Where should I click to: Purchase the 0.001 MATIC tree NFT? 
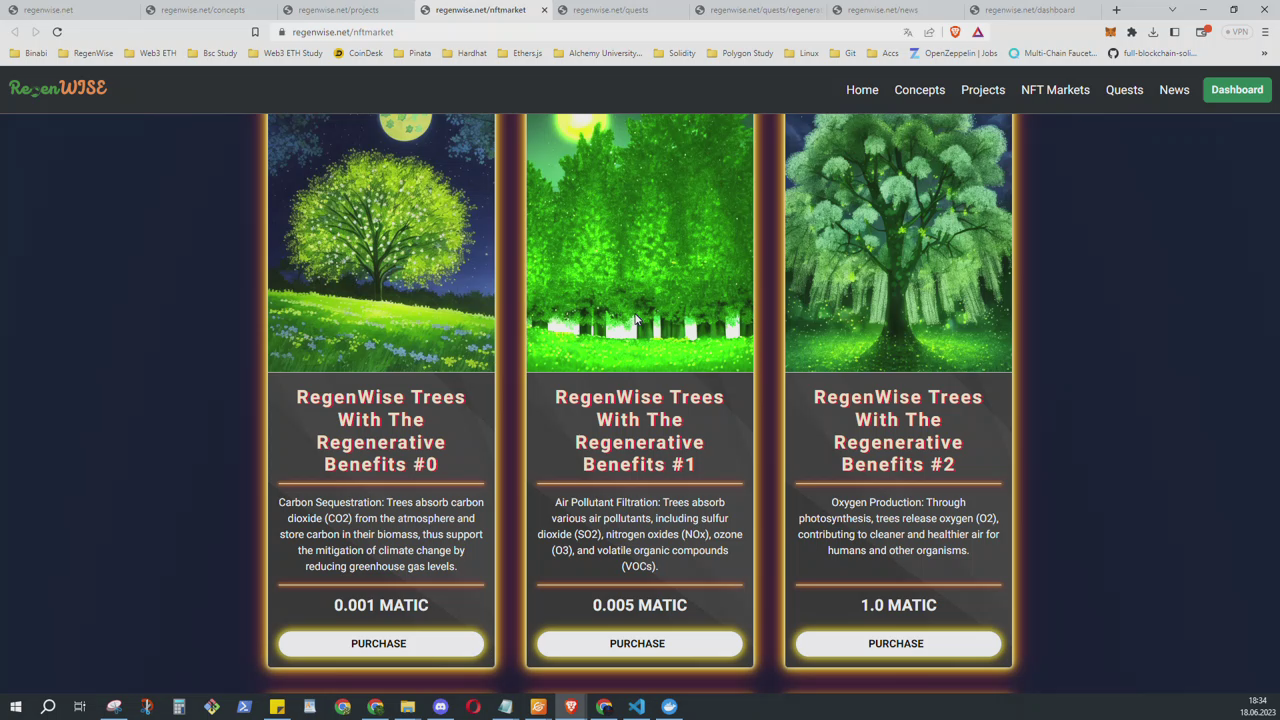tap(381, 644)
